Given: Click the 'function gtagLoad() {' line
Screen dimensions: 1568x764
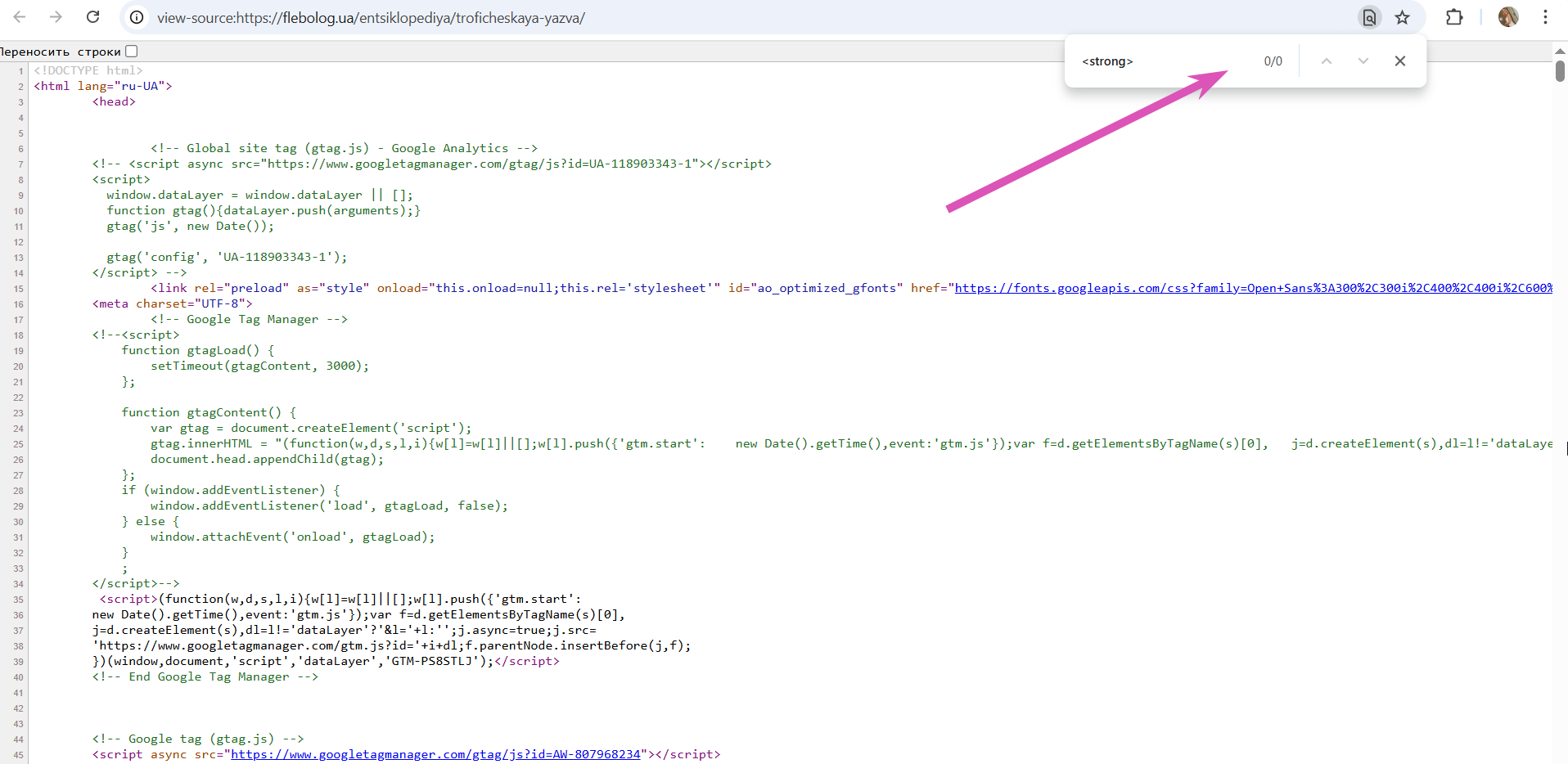Looking at the screenshot, I should pos(198,350).
